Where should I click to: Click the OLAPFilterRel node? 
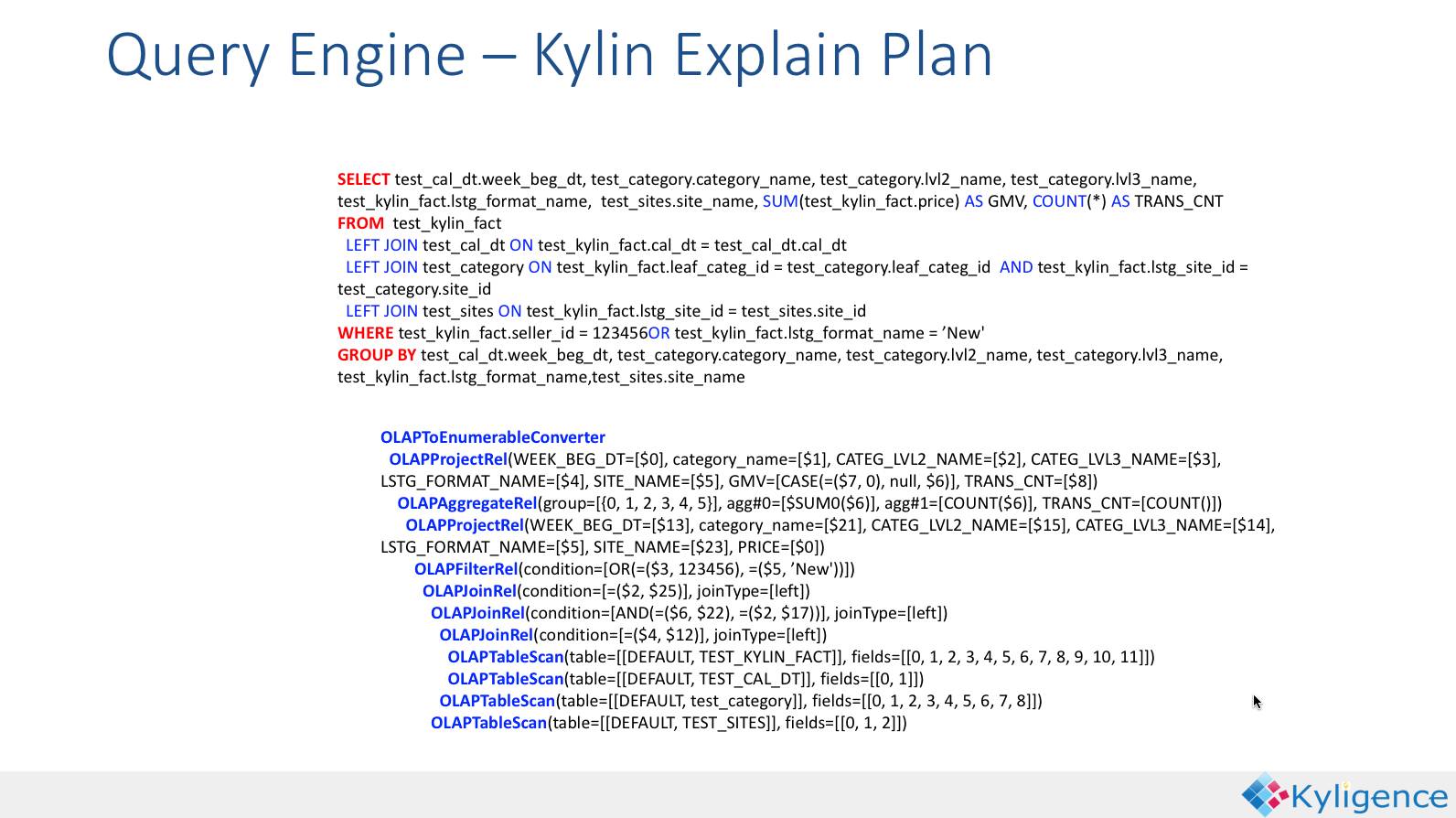tap(466, 569)
